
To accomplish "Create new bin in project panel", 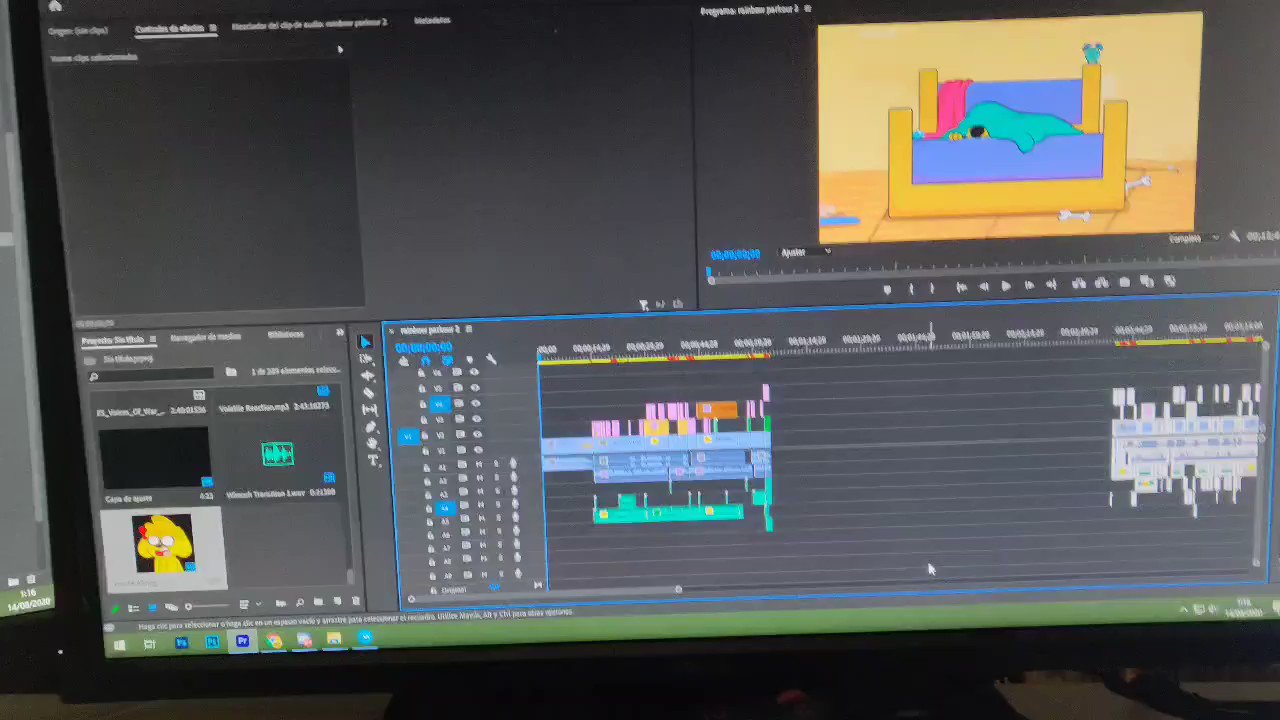I will pos(319,602).
